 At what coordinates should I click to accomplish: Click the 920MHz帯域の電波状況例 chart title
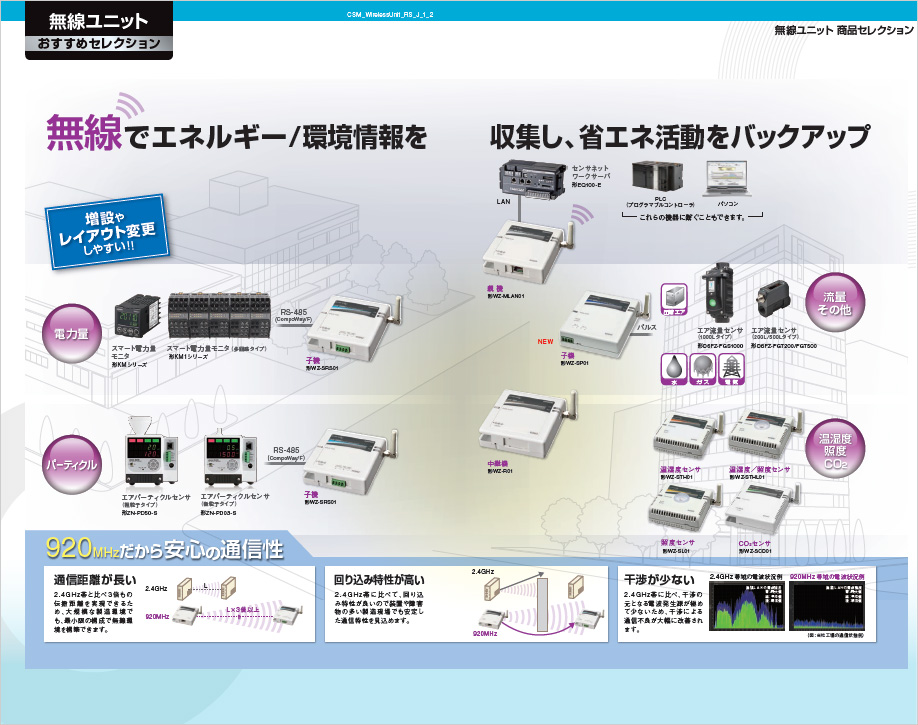coord(827,577)
